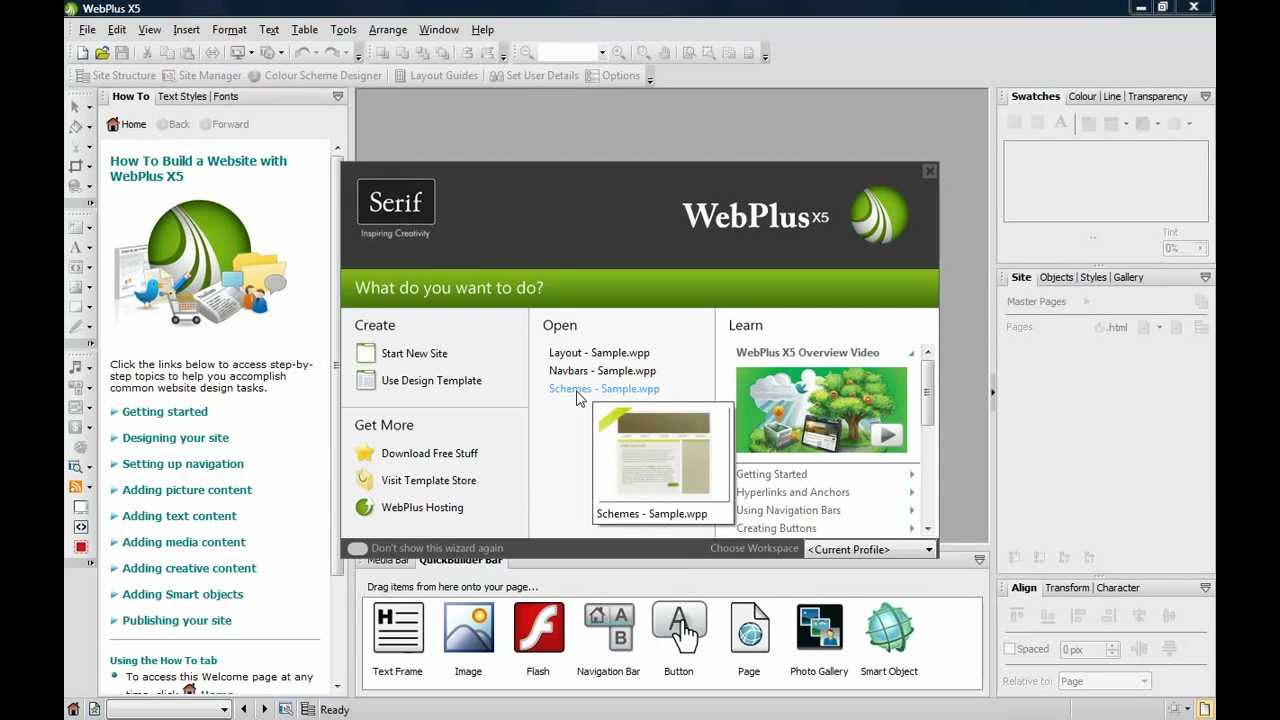Switch to the Transparency tab
Screen dimensions: 1280x720
1157,97
